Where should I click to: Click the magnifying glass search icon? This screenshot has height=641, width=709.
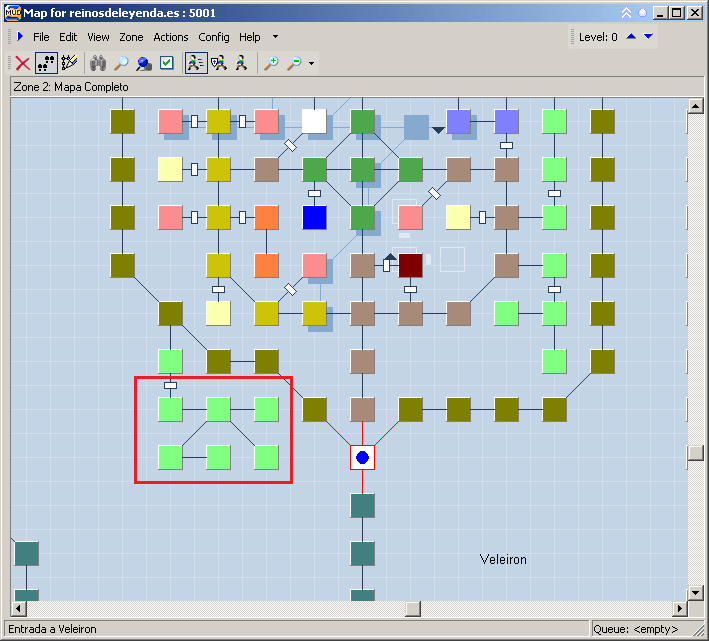tap(120, 63)
